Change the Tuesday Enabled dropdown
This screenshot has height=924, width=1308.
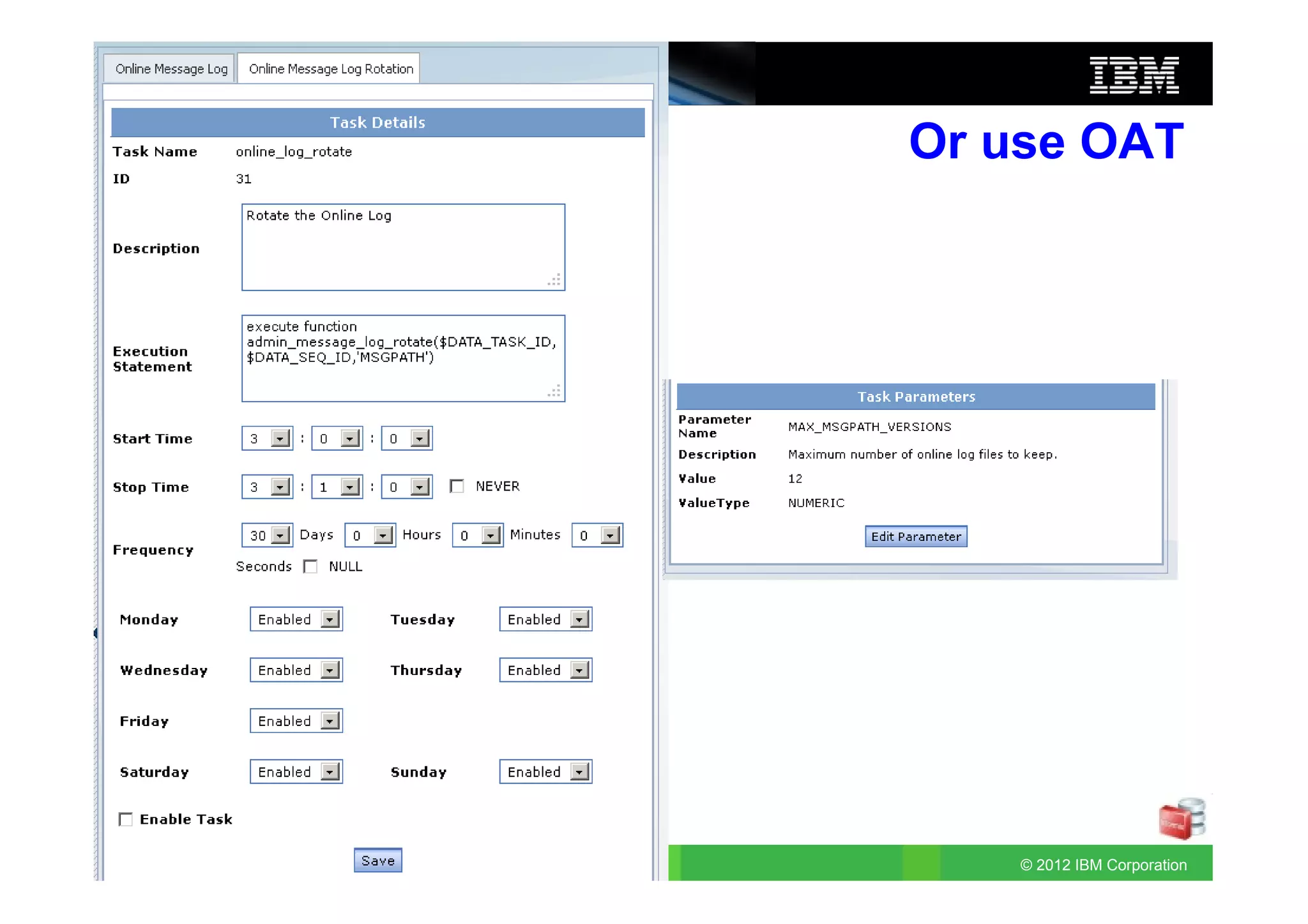545,619
